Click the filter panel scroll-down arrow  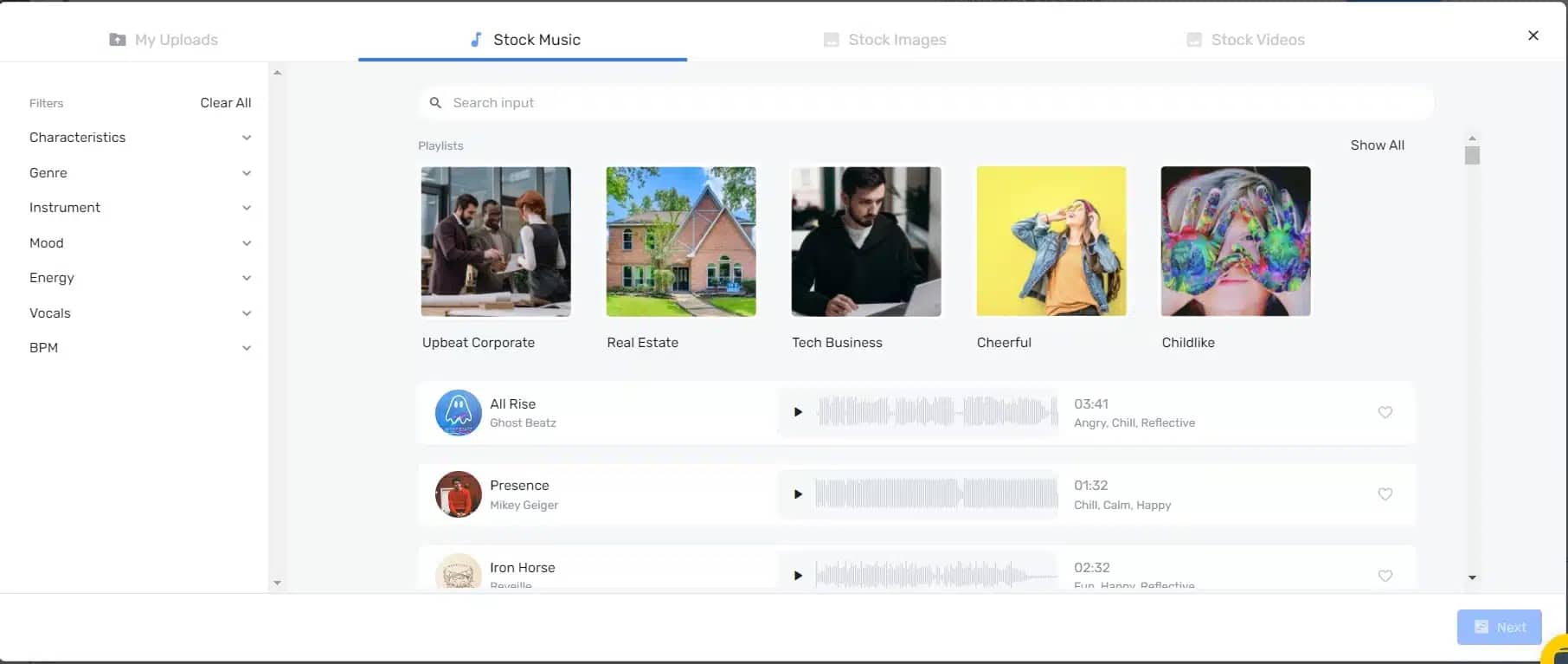tap(277, 583)
